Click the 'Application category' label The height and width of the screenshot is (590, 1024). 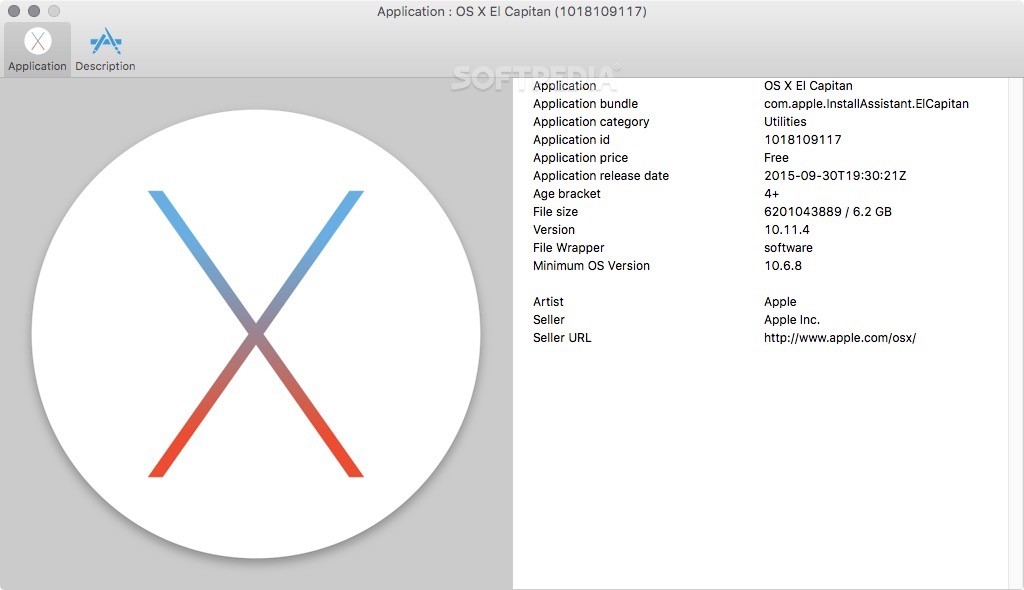click(591, 122)
